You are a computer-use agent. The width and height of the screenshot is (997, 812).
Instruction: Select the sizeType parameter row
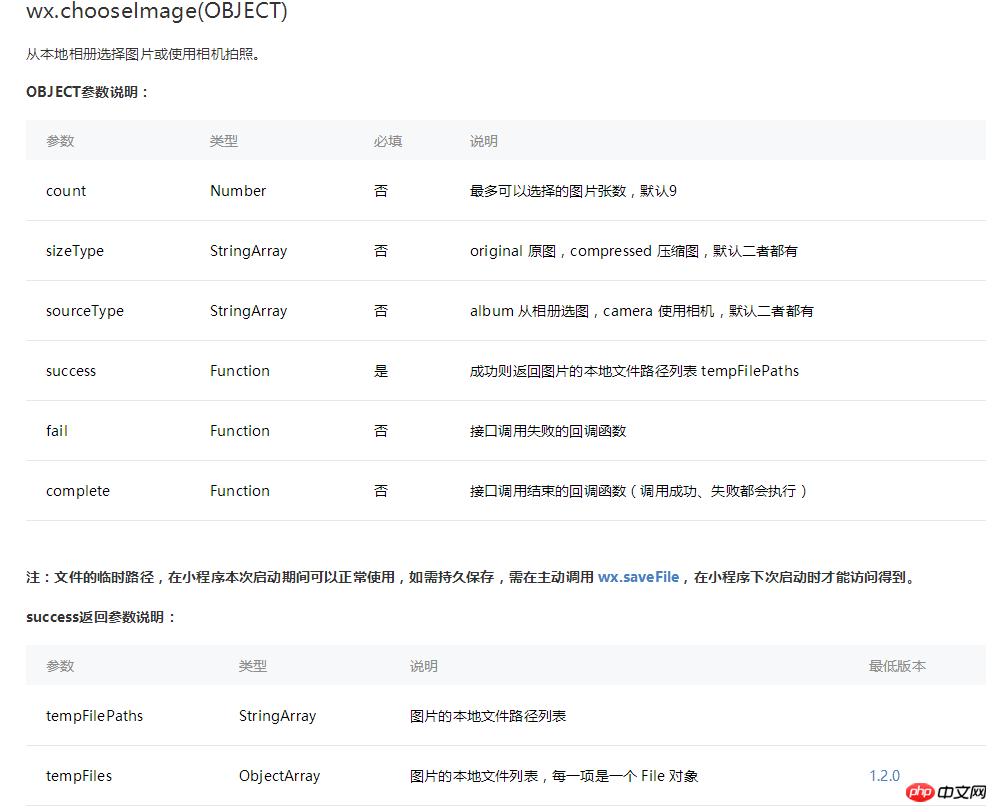pos(75,251)
